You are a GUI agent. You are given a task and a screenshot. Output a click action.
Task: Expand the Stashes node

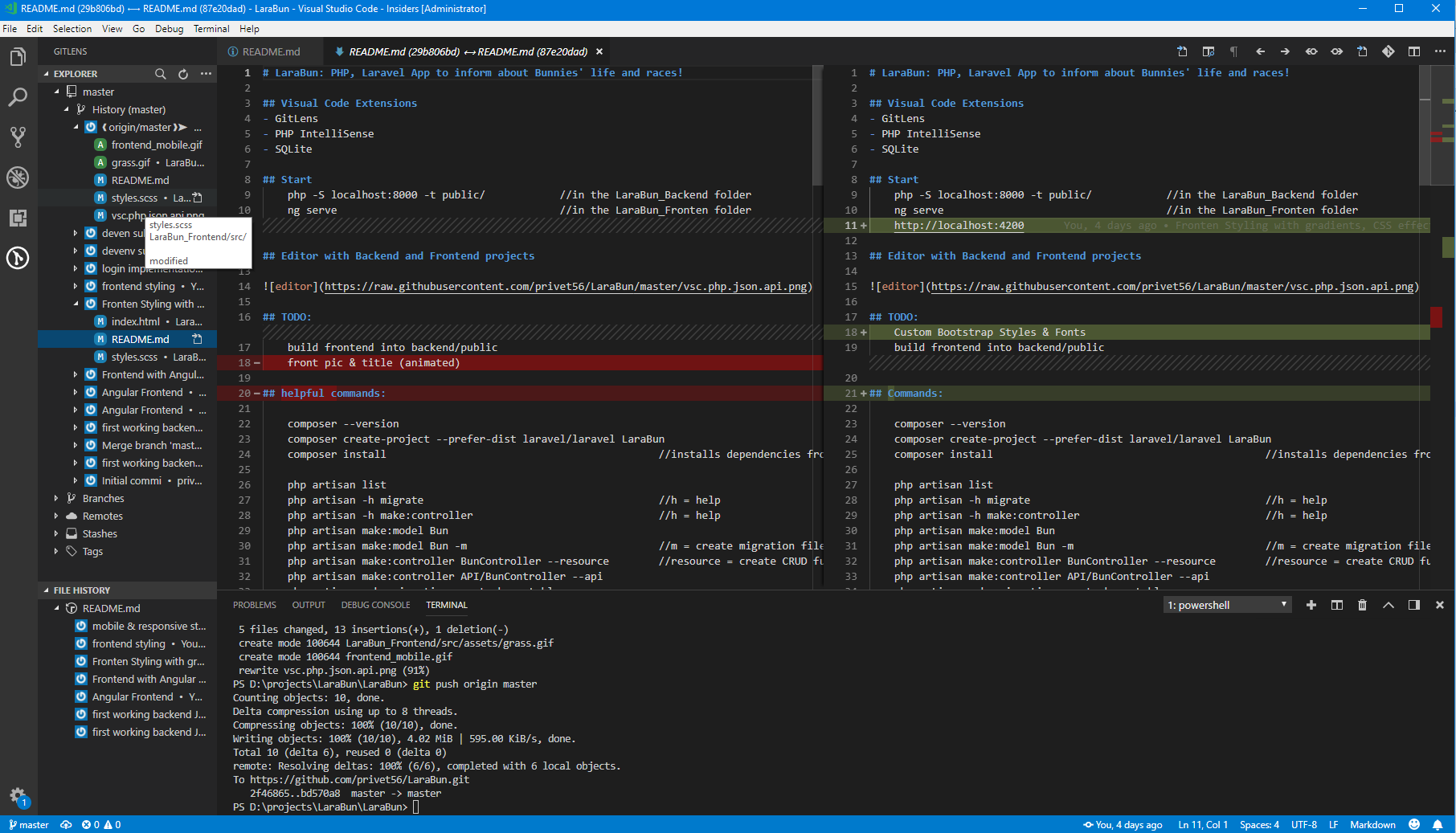[56, 533]
